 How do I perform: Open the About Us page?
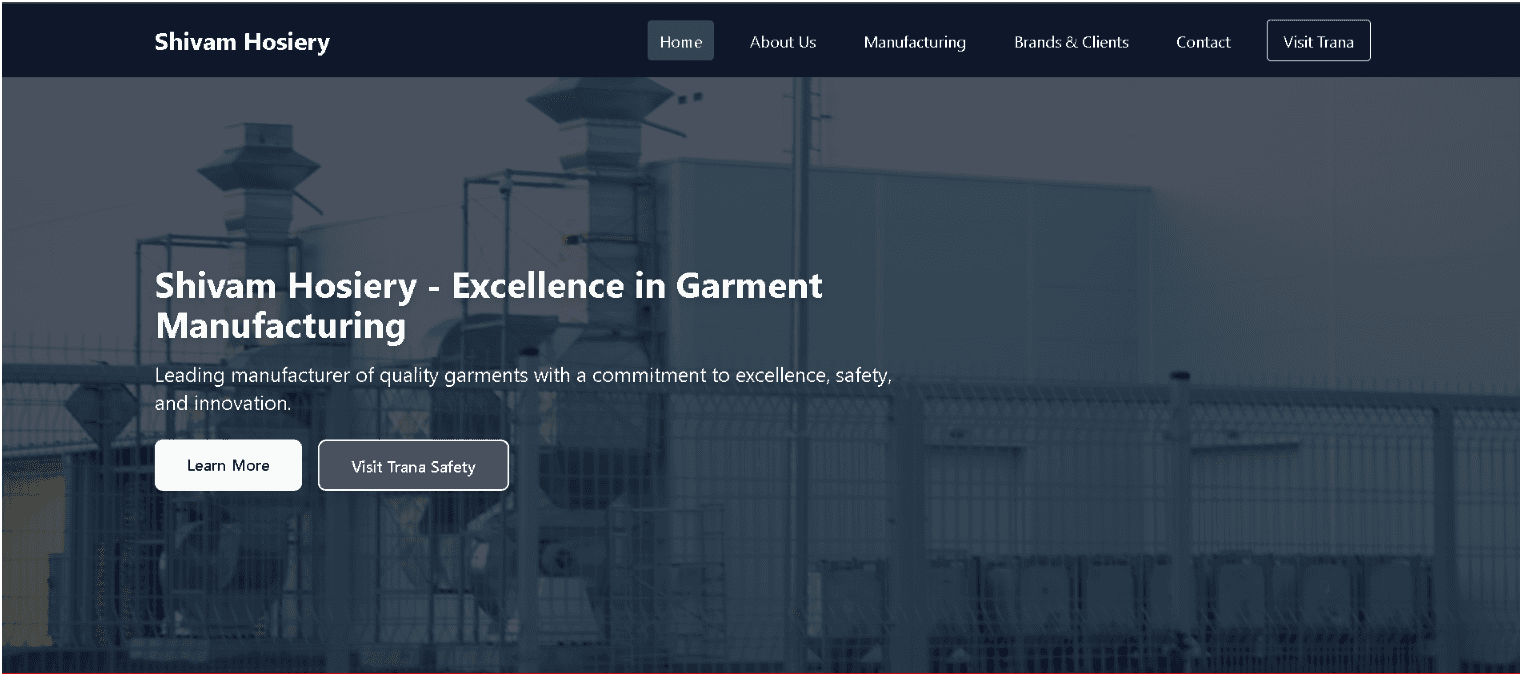pyautogui.click(x=783, y=41)
